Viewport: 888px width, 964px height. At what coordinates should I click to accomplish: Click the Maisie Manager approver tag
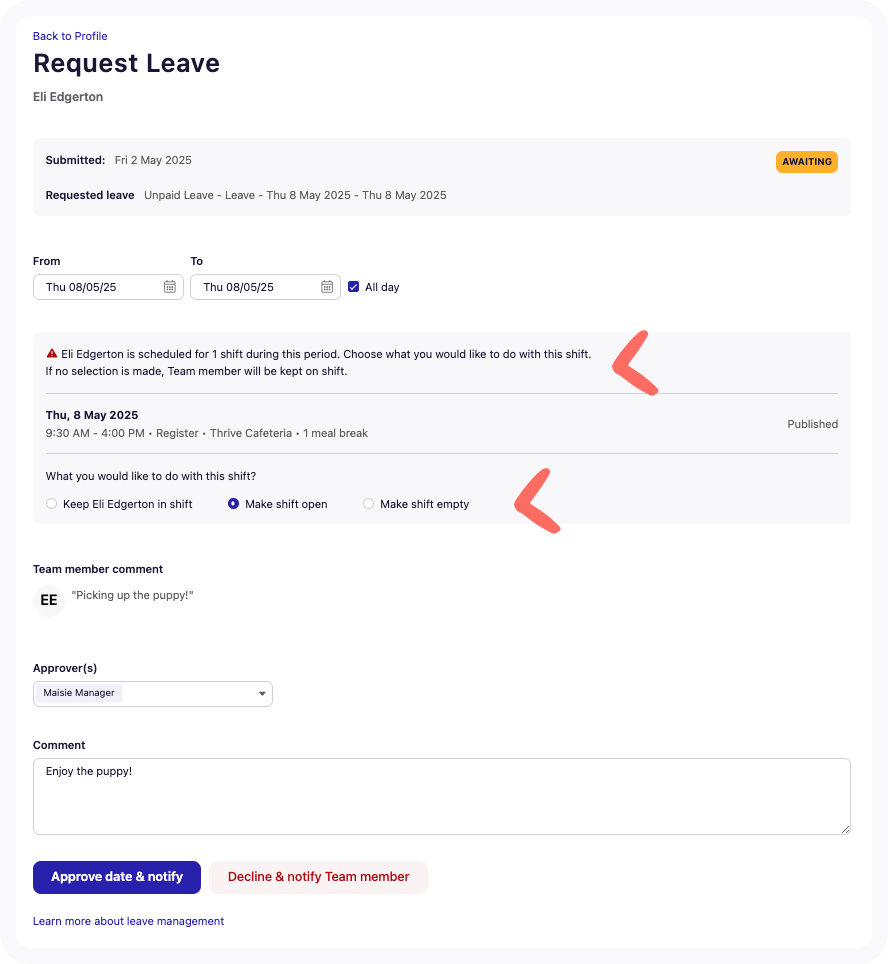pos(79,693)
